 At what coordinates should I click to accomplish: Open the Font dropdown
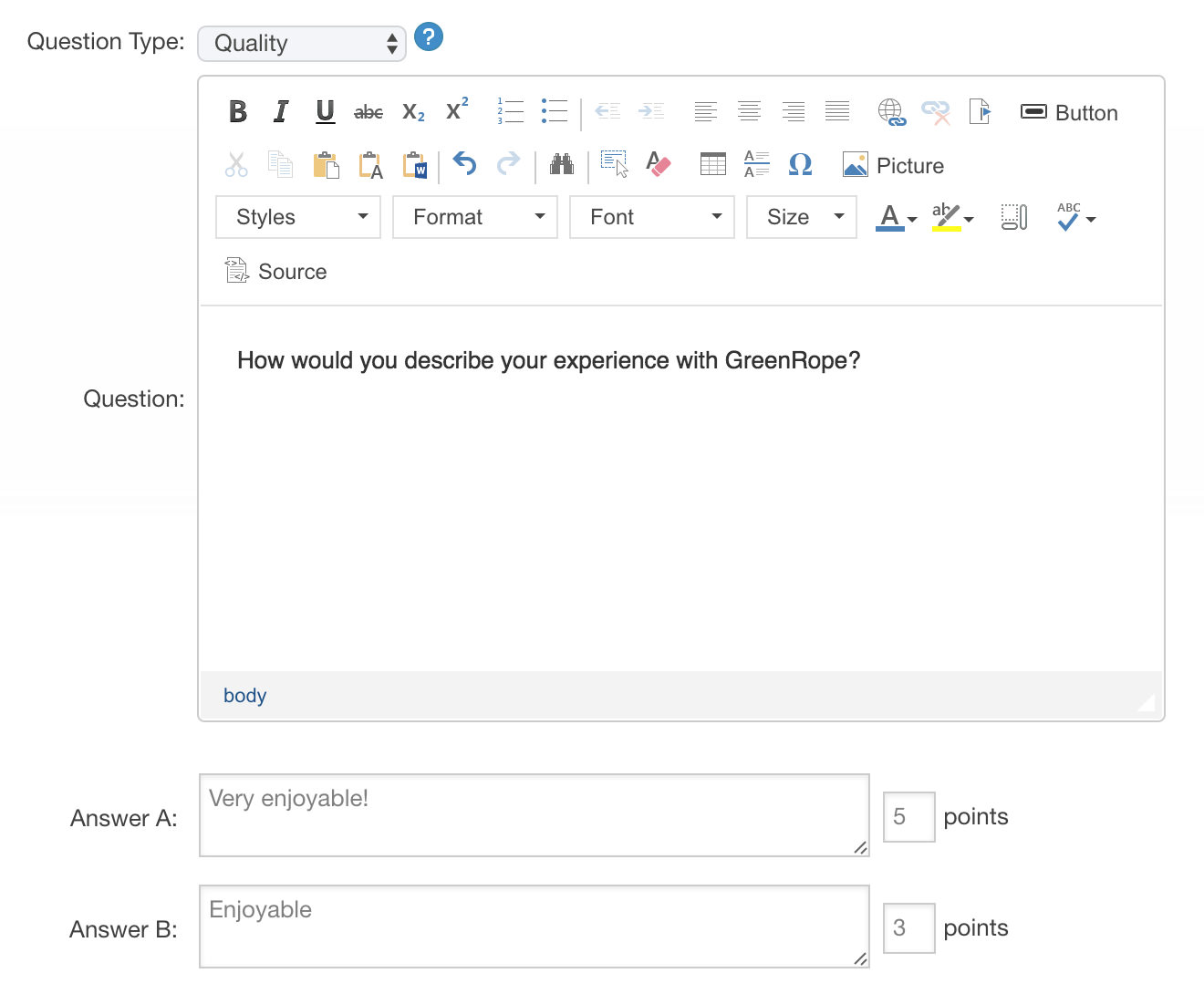[652, 217]
